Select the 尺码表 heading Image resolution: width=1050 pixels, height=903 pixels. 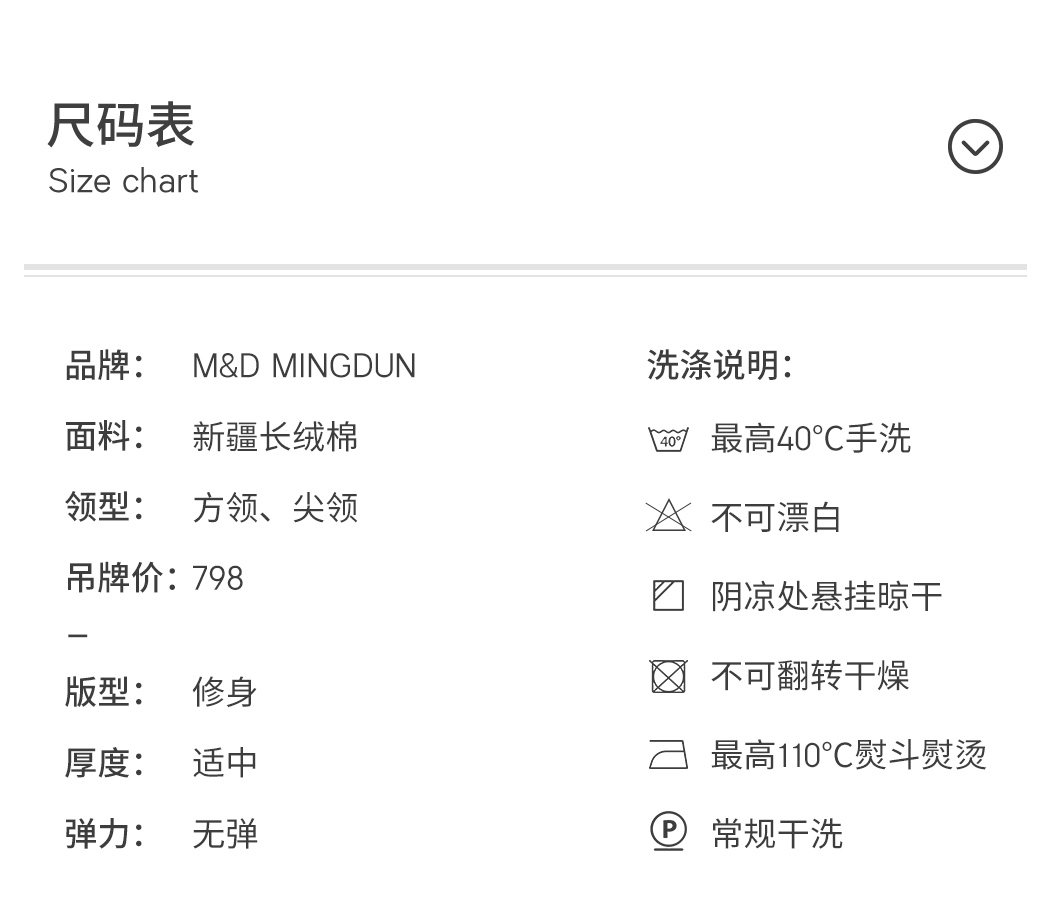coord(121,125)
